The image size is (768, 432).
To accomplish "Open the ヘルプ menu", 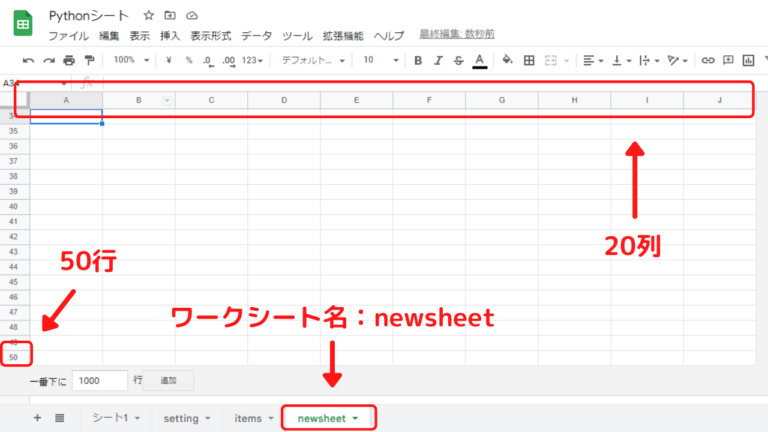I will [389, 36].
